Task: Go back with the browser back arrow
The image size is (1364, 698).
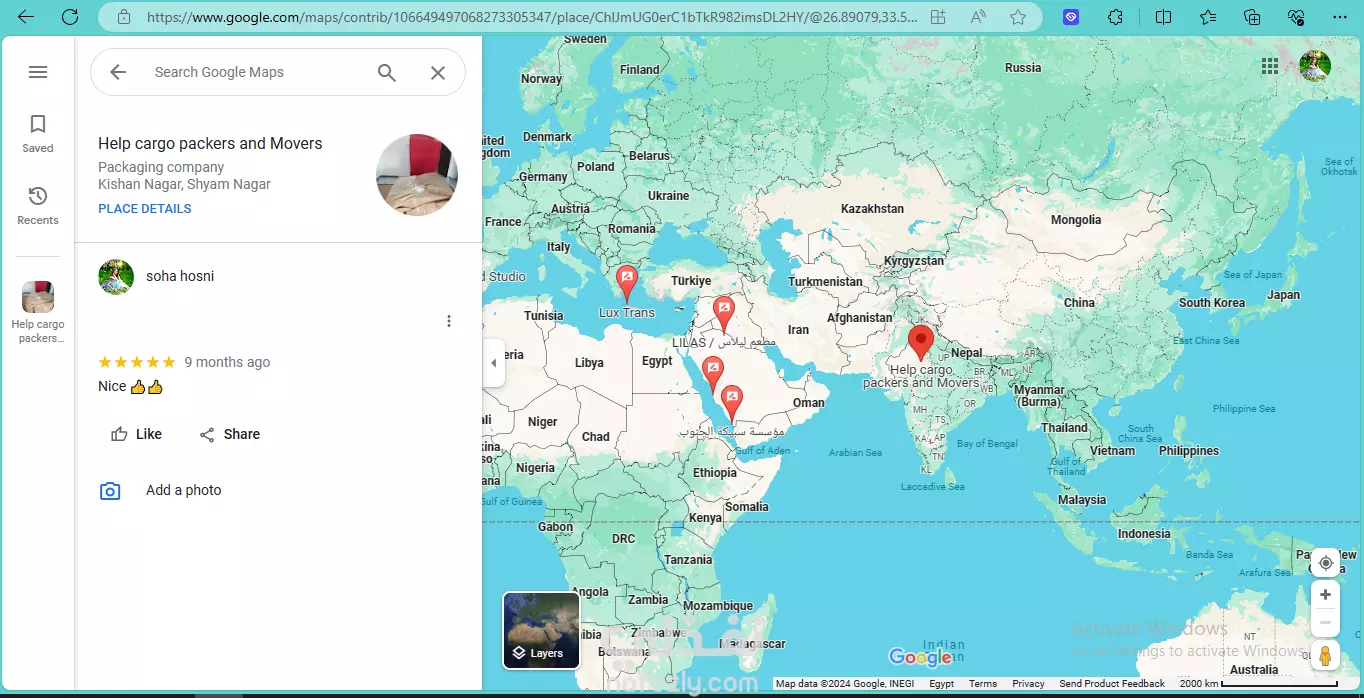Action: click(26, 17)
